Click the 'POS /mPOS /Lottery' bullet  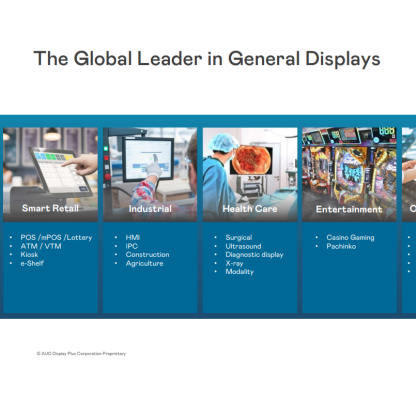click(56, 237)
